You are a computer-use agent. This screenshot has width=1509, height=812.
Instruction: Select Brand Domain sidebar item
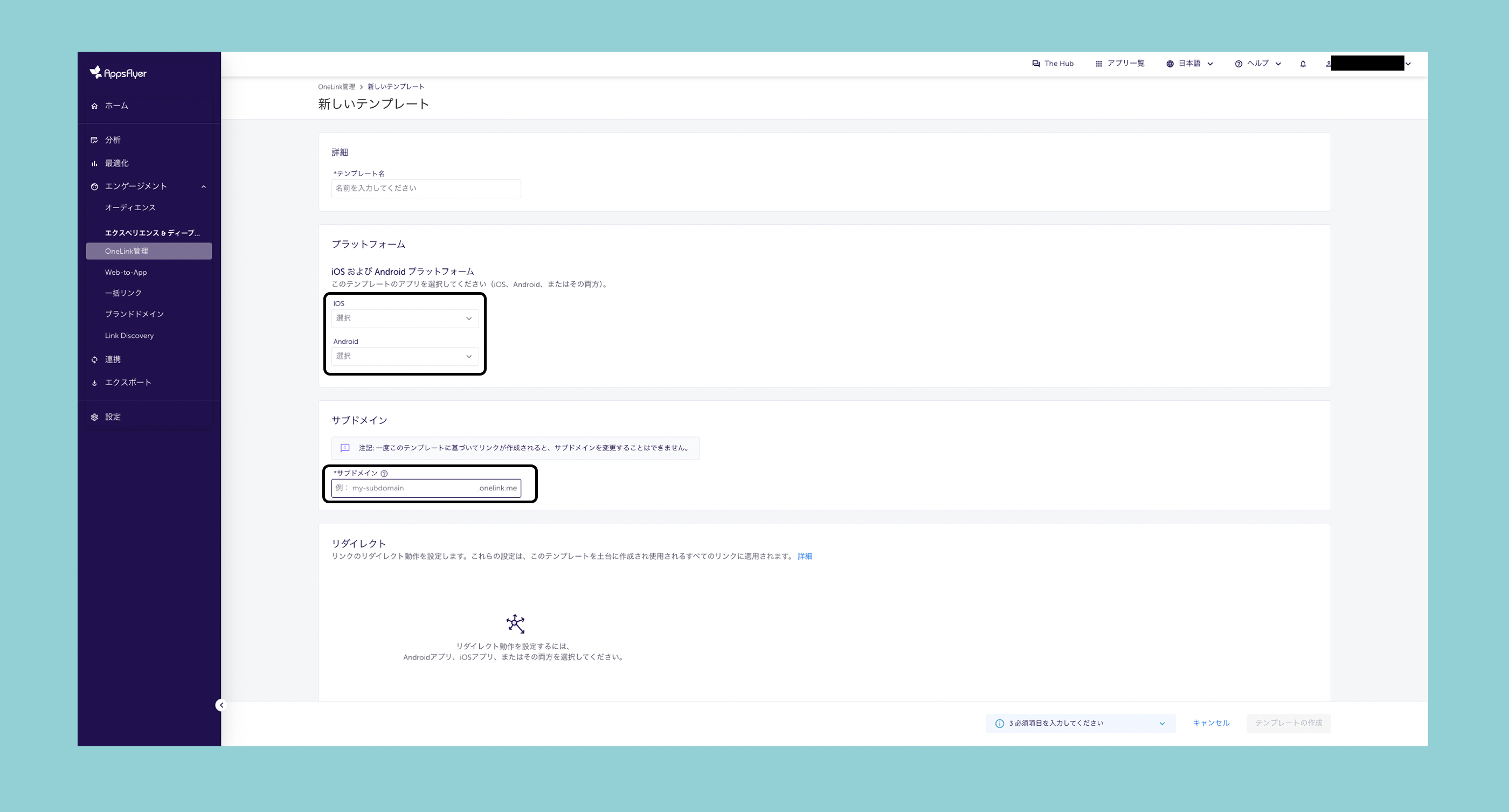(134, 314)
